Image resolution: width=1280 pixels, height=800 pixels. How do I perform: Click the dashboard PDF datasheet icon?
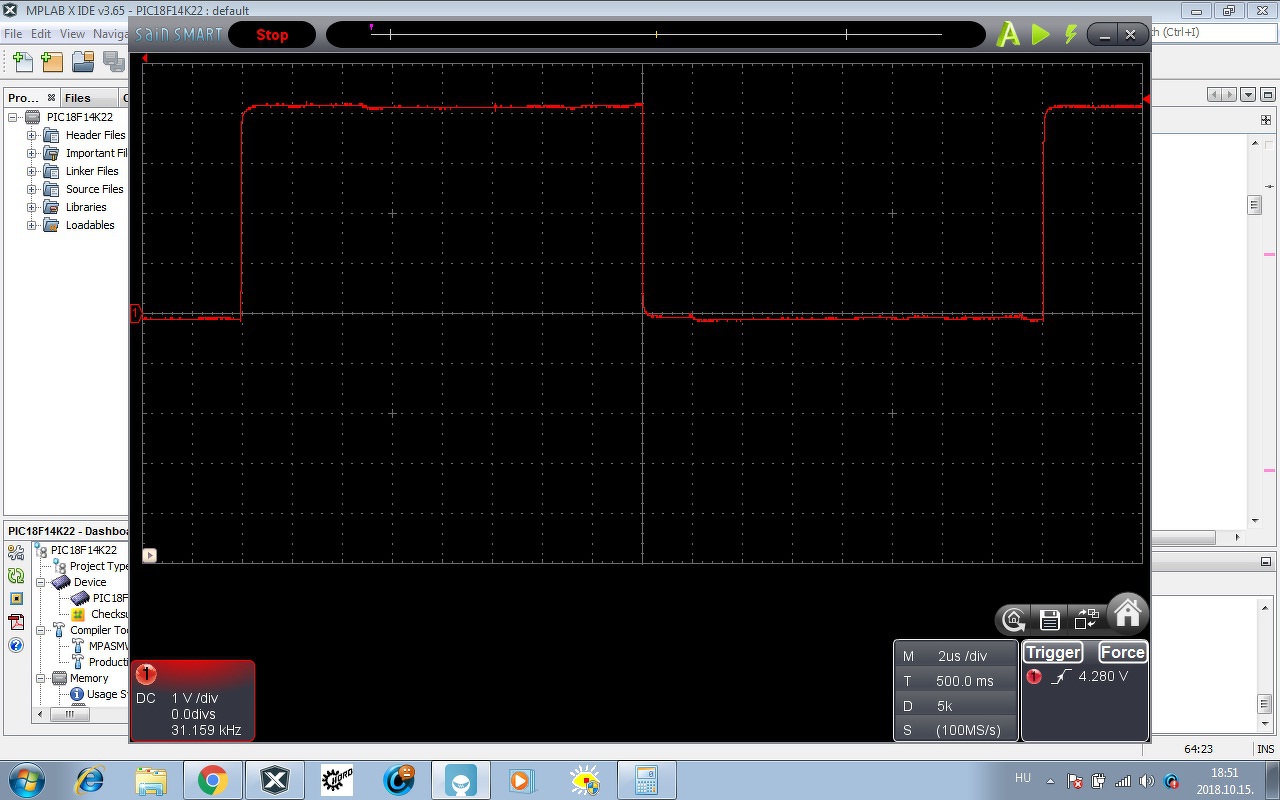pyautogui.click(x=16, y=621)
